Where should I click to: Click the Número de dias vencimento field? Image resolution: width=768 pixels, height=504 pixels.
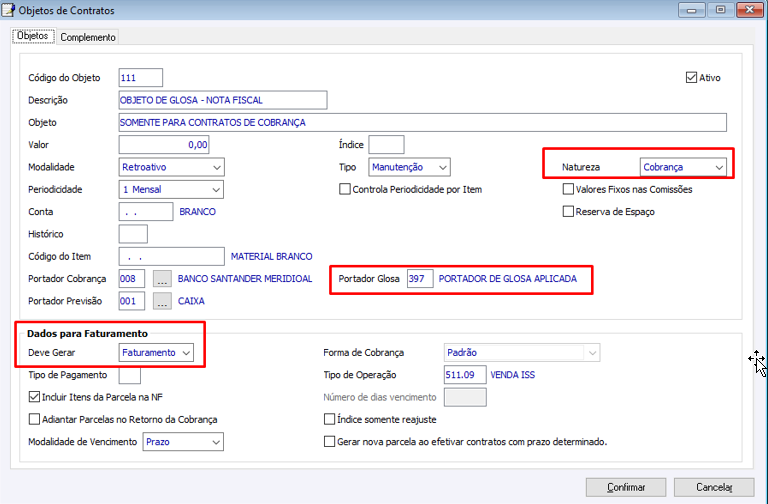click(465, 397)
